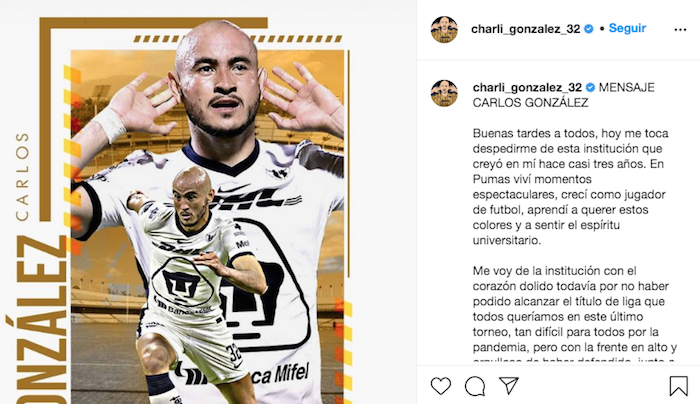
Task: Open comments via the speech bubble icon
Action: [x=475, y=386]
